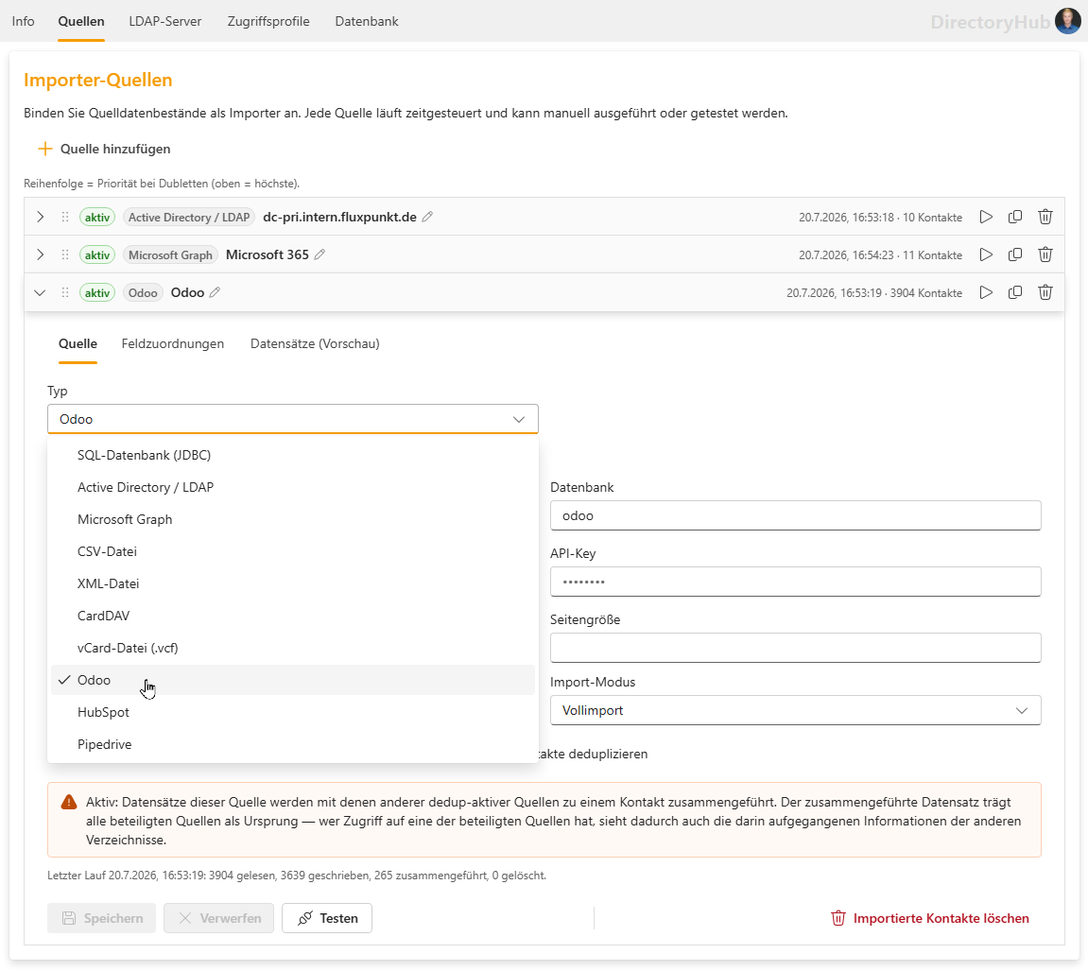Edit the Microsoft 365 name pencil icon
The image size is (1088, 975).
(x=319, y=255)
